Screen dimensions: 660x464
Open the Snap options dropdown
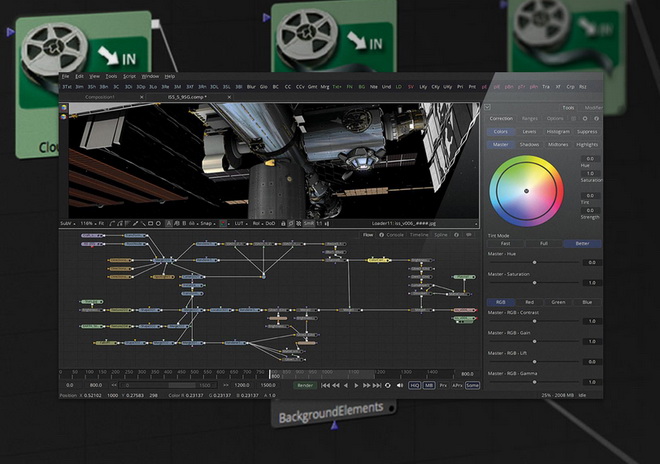coord(208,224)
